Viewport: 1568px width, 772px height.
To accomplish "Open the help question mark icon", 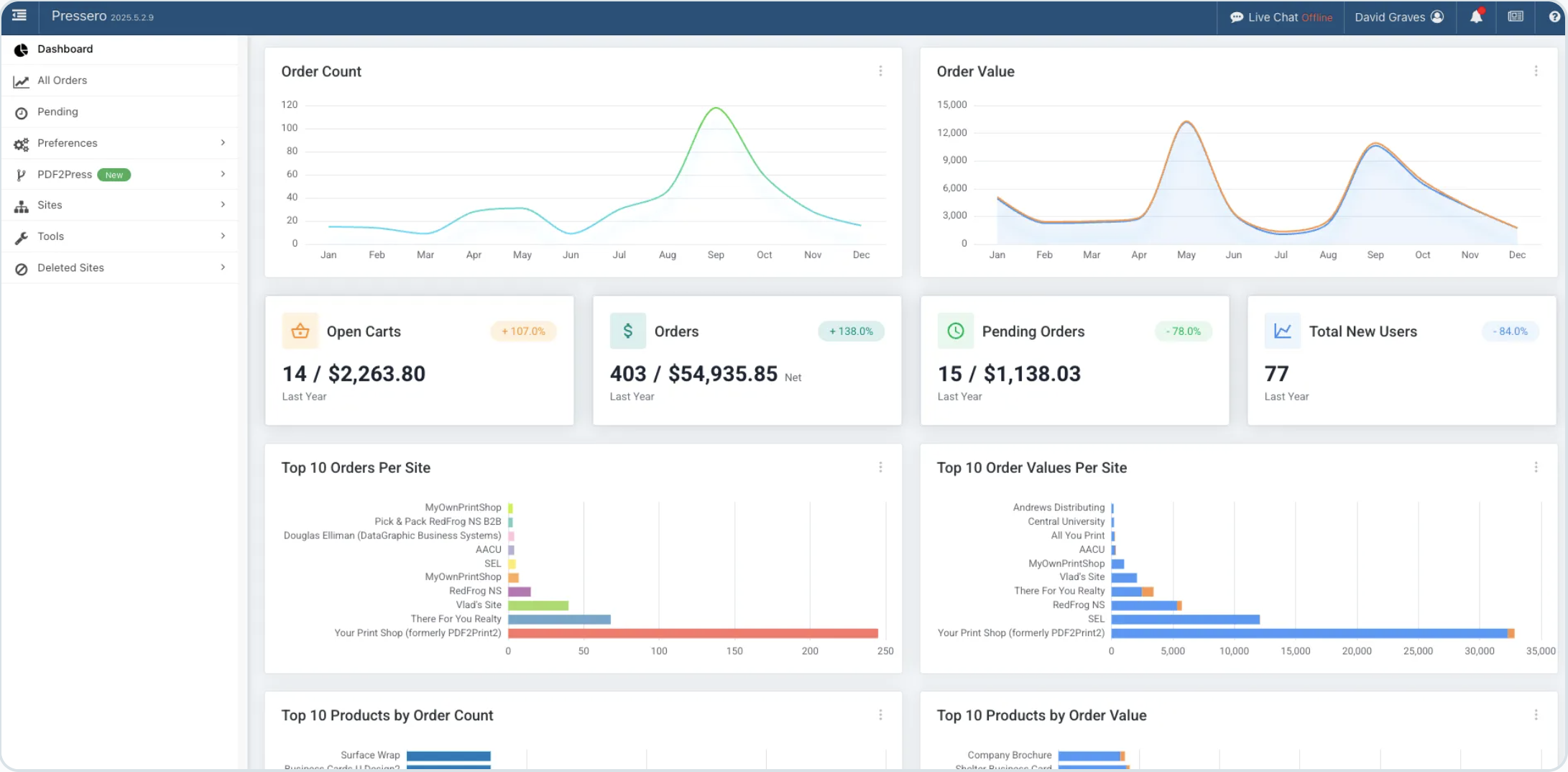I will click(1554, 17).
